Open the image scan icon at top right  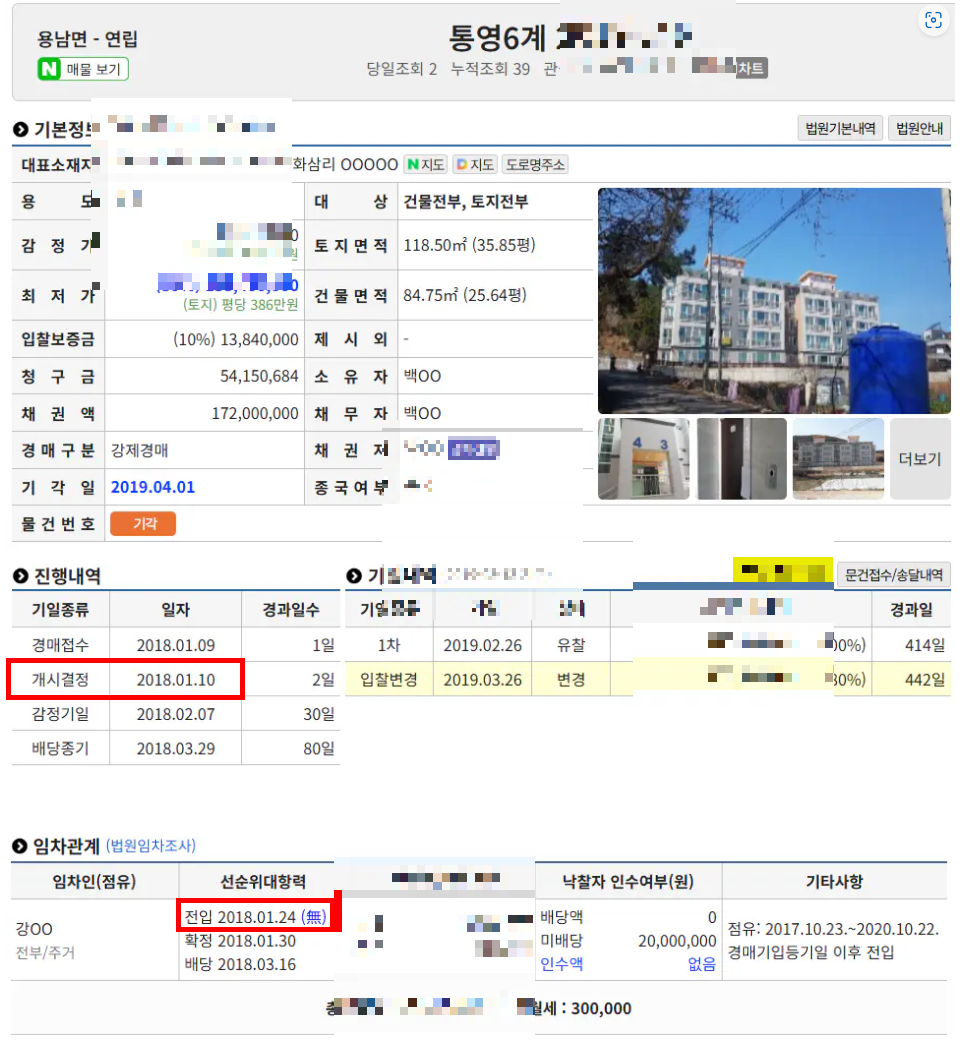933,20
